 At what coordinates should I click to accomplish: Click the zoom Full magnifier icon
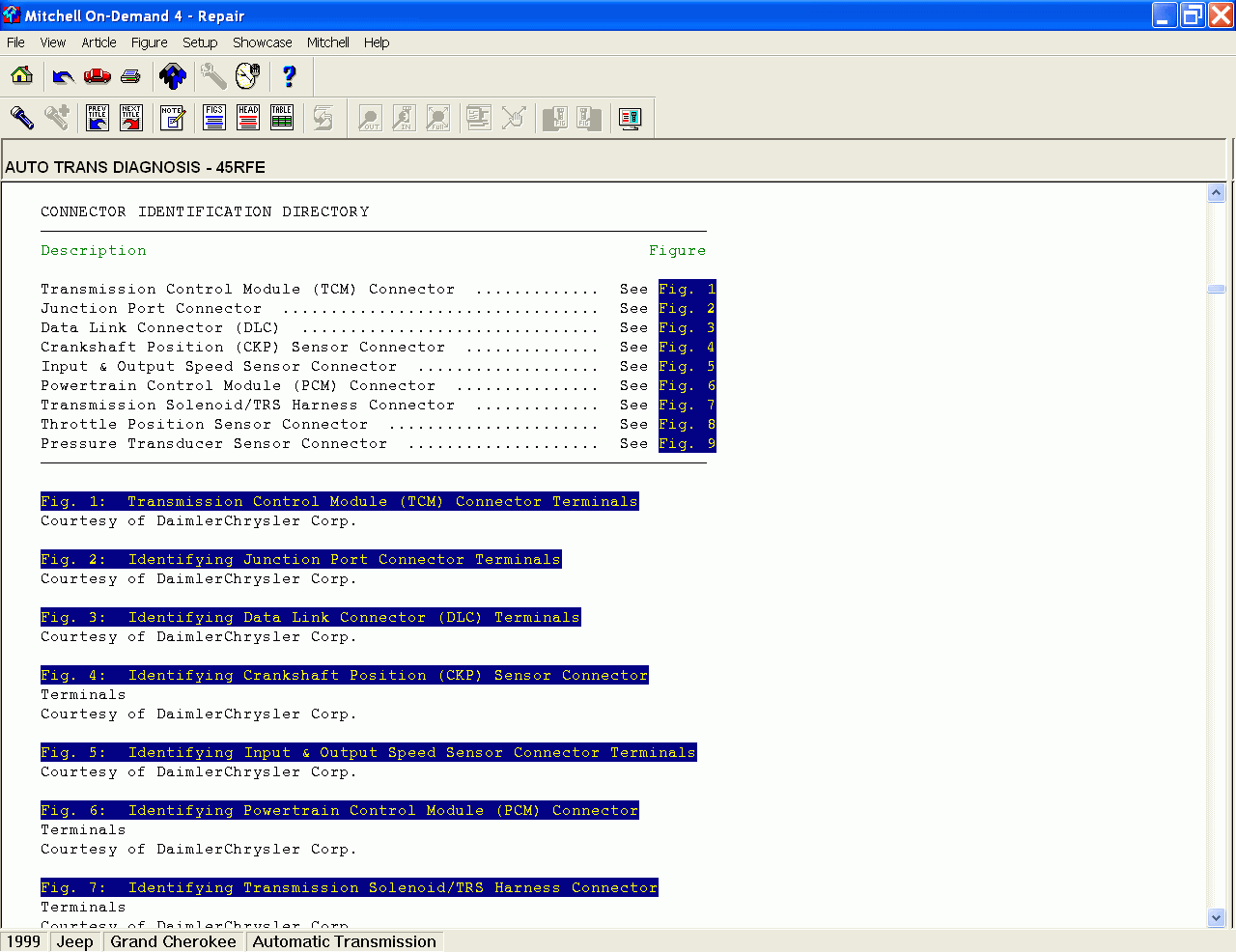[x=437, y=118]
